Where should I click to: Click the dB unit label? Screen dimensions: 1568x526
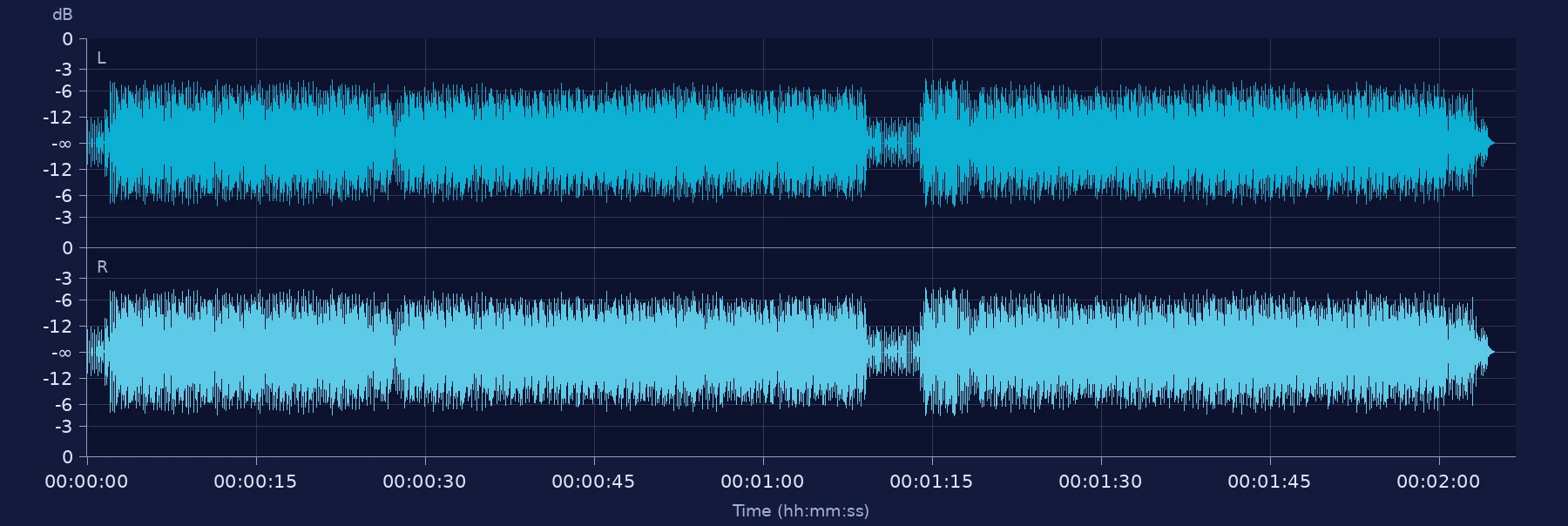(63, 15)
